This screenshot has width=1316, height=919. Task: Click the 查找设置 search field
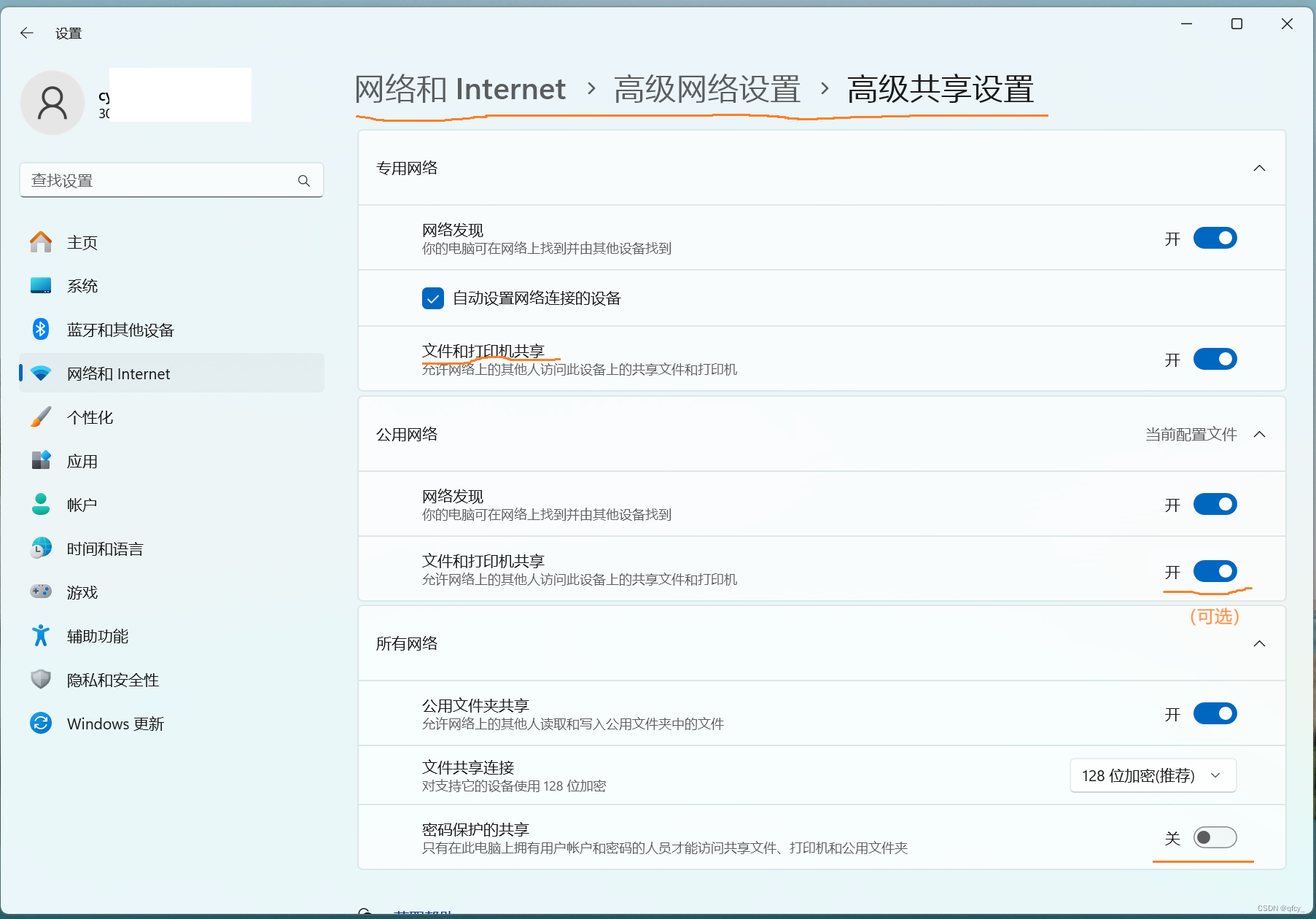tap(171, 180)
